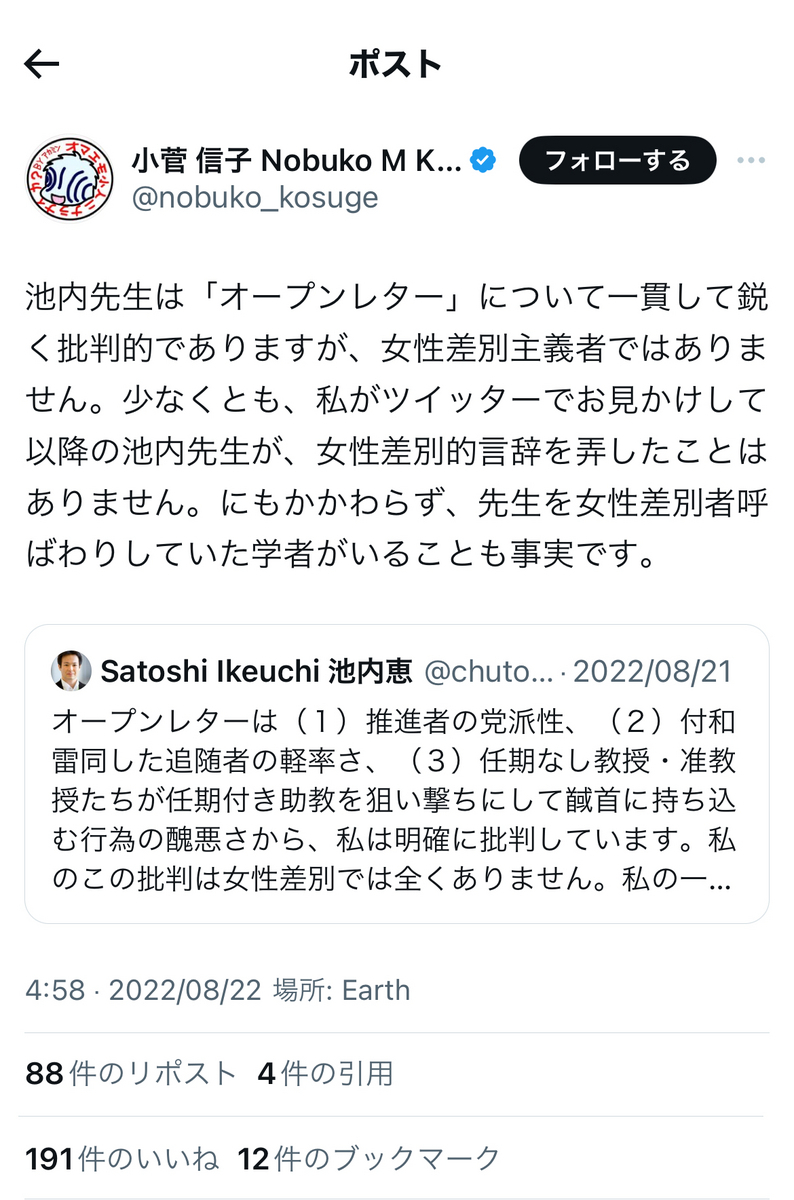Open author name 小菅 信子 Nobuko M K...
The width and height of the screenshot is (794, 1200).
click(x=297, y=160)
